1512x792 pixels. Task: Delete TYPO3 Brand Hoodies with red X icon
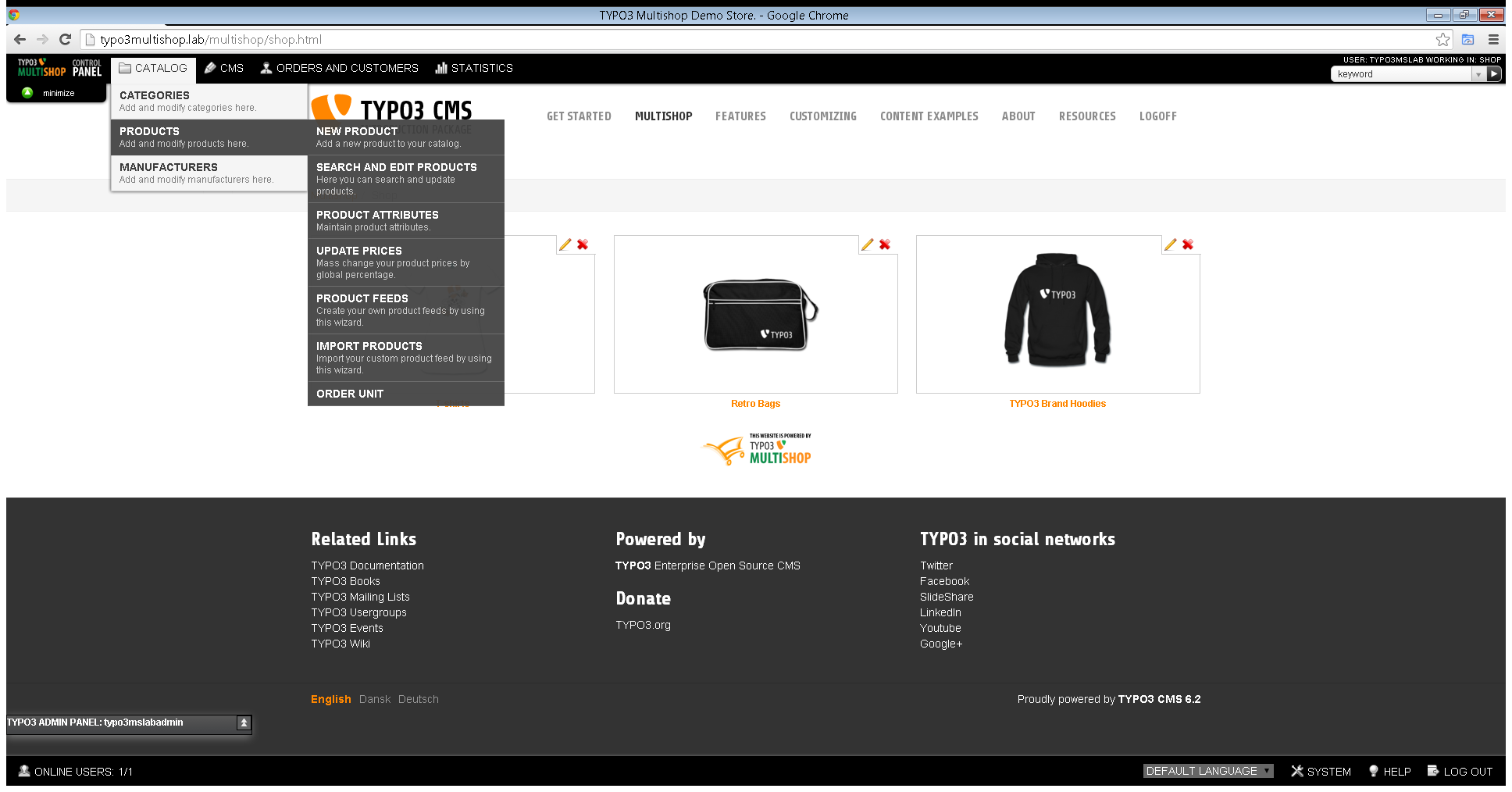[x=1188, y=244]
